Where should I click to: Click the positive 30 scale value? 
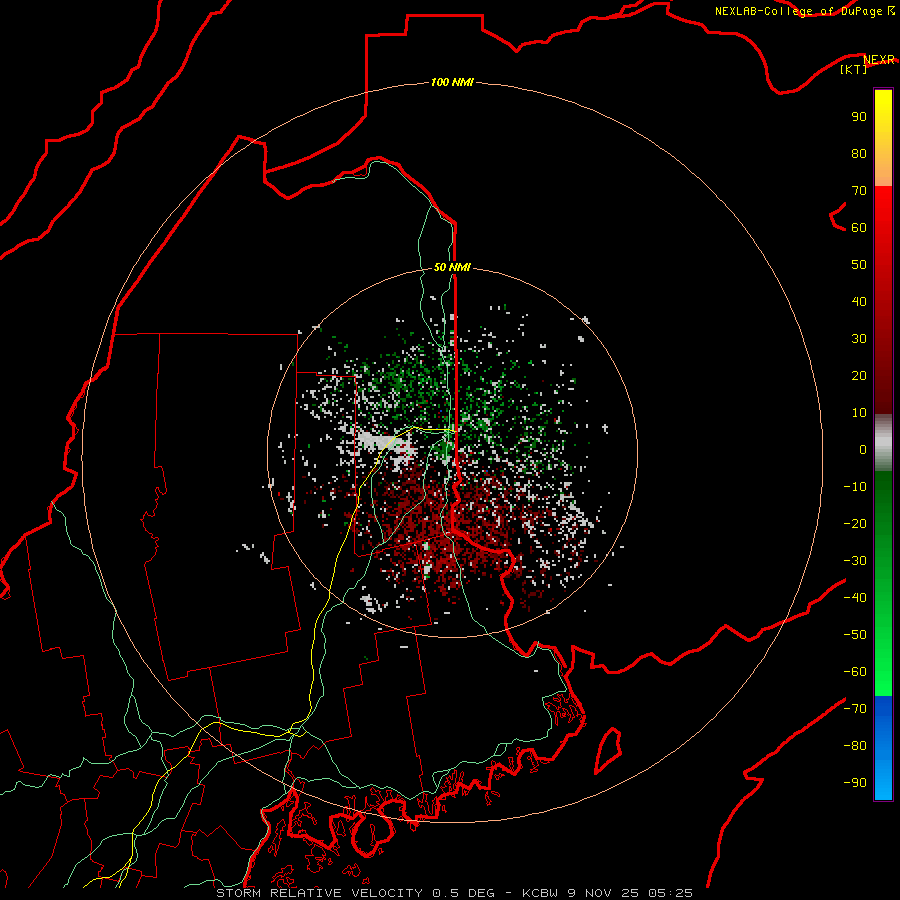point(859,339)
